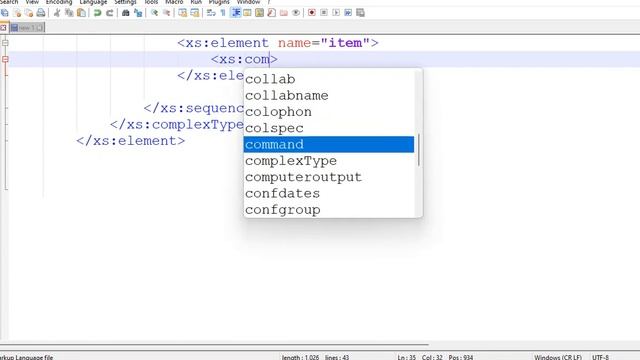Choose 'collabname' from autocomplete list
The image size is (640, 360).
click(x=329, y=96)
